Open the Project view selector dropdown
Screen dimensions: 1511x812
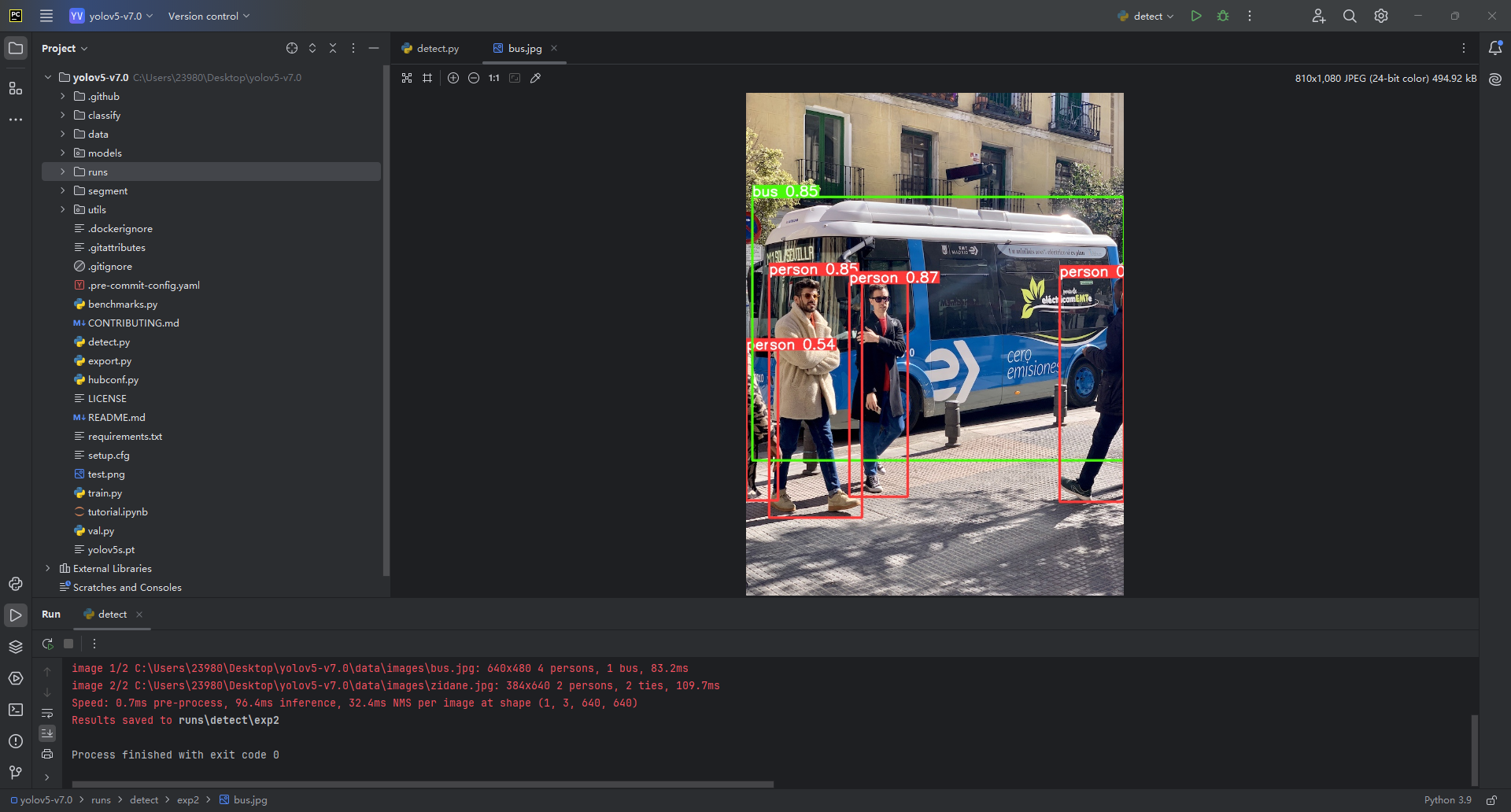[x=65, y=48]
